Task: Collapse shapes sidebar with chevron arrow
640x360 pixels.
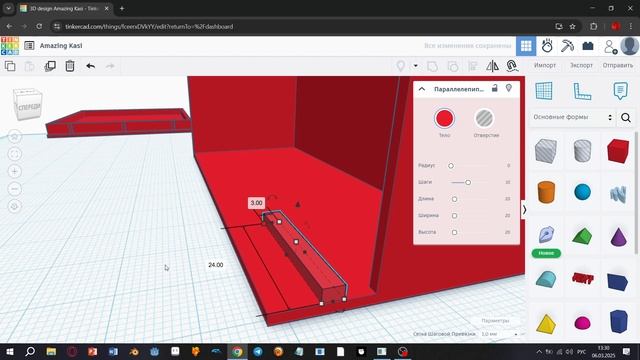Action: pos(524,210)
